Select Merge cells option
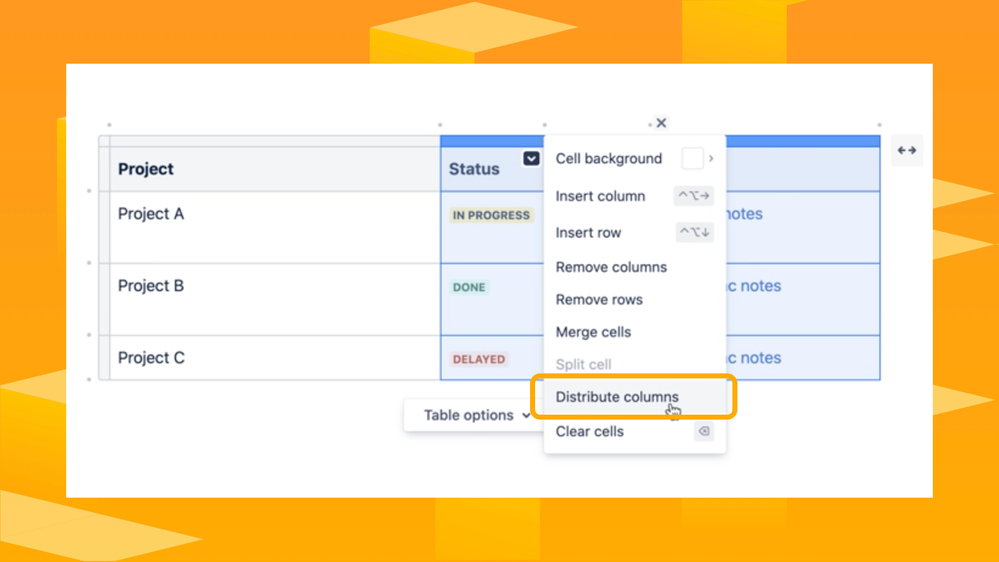 (635, 332)
